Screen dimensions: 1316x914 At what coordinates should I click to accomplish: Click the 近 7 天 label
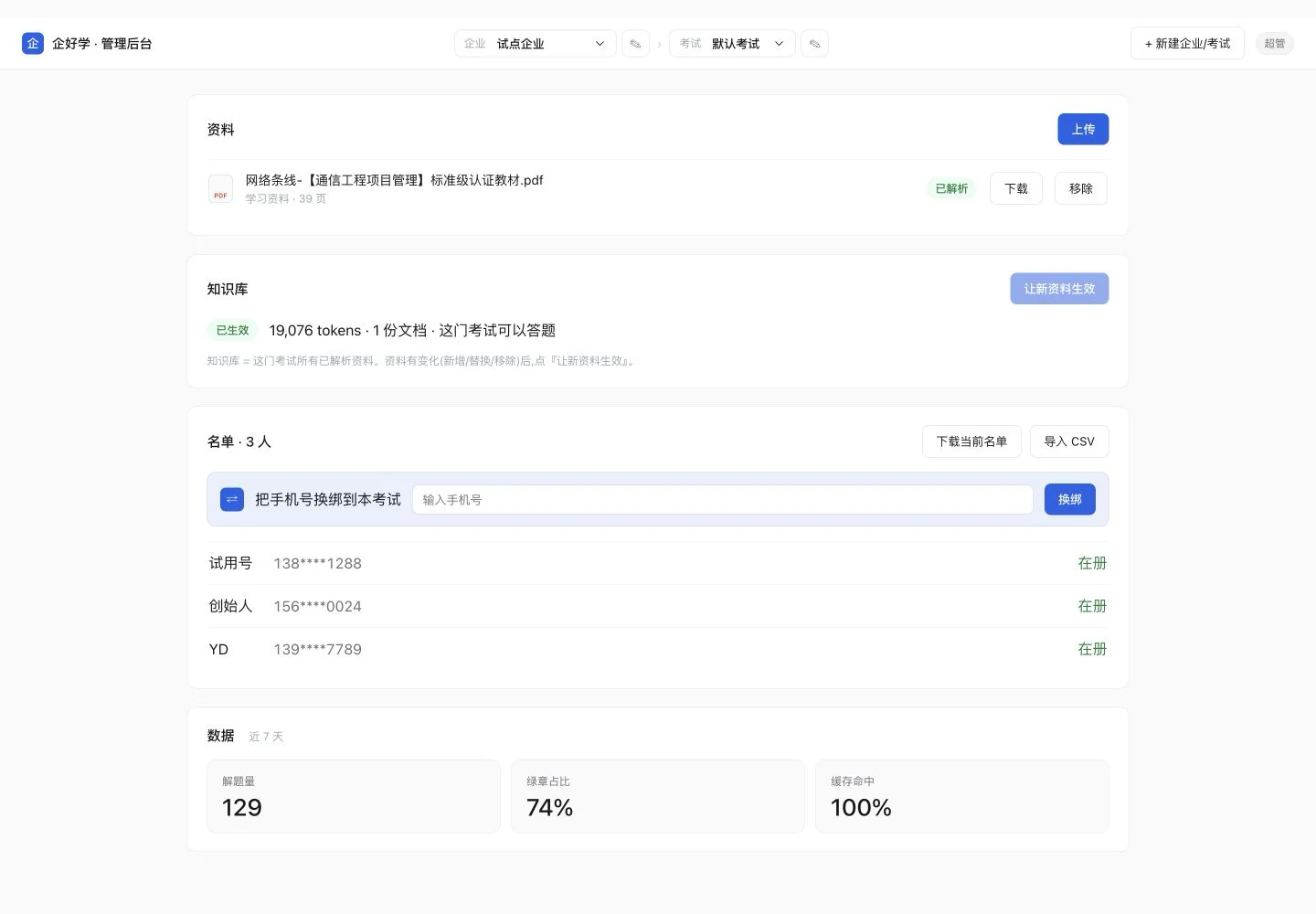point(266,736)
